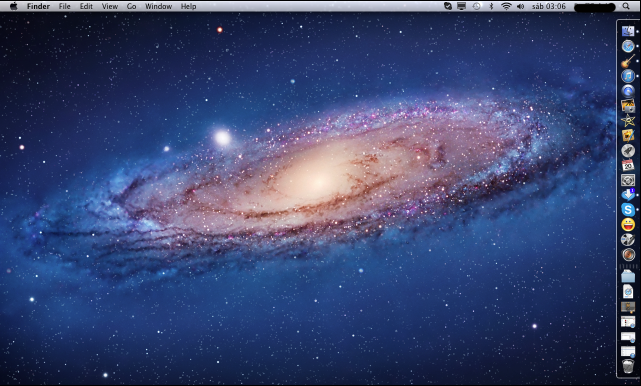Open the Help menu
Viewport: 641px width, 386px height.
tap(188, 6)
